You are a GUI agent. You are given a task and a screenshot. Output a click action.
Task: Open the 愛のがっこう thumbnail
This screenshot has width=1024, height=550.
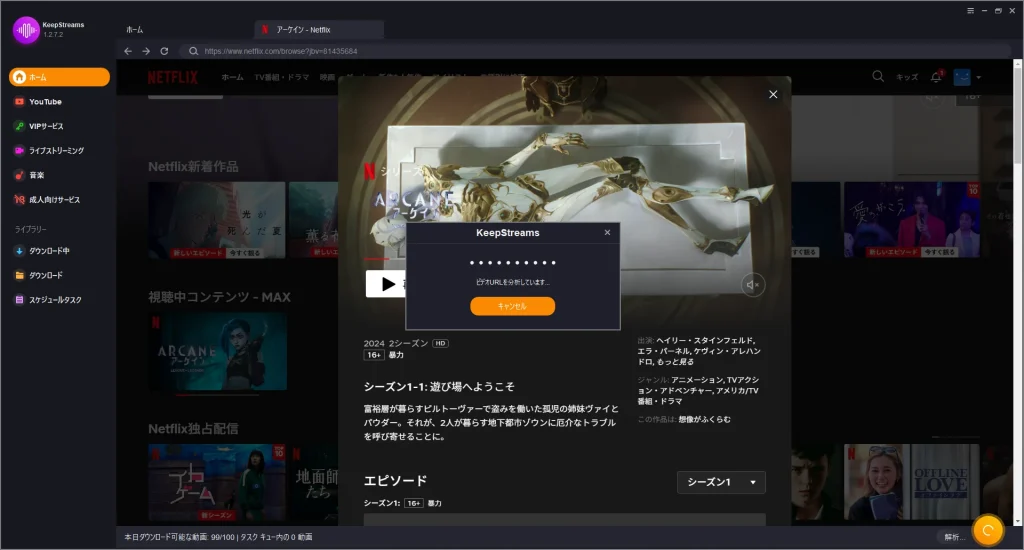(x=912, y=219)
